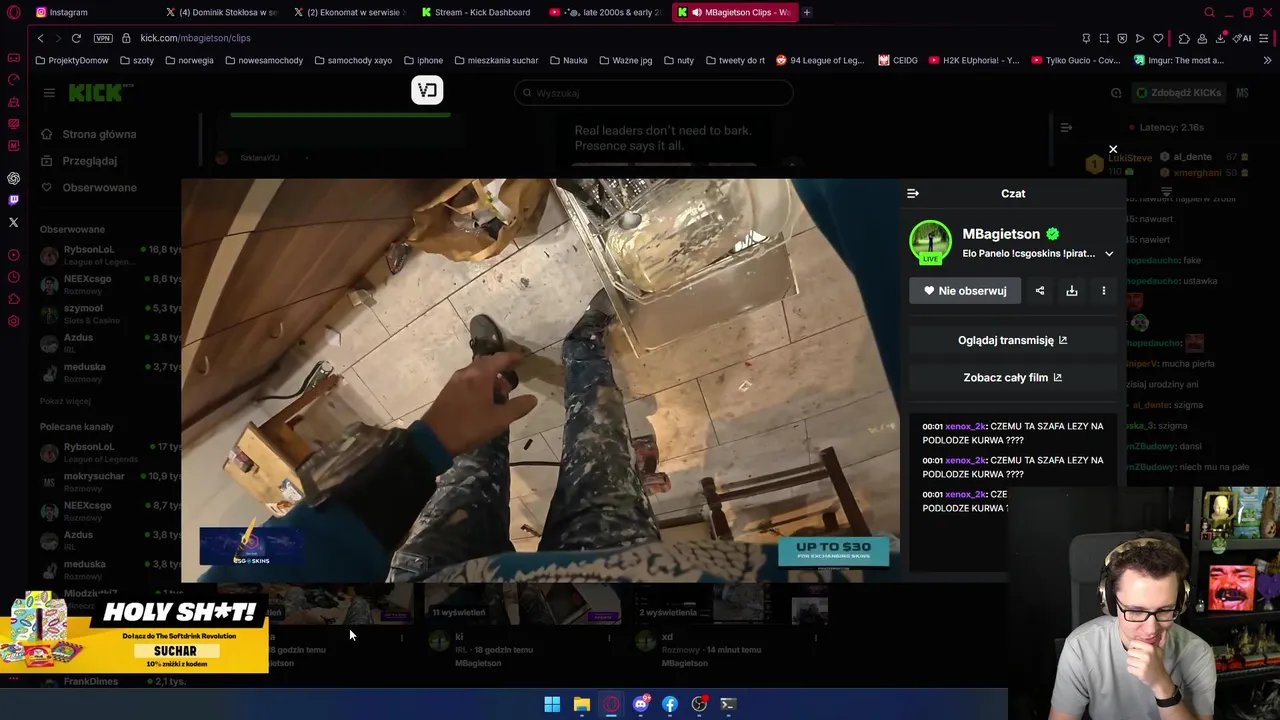Image resolution: width=1280 pixels, height=720 pixels.
Task: Open ChatGPT in Opera sidebar
Action: 14,178
